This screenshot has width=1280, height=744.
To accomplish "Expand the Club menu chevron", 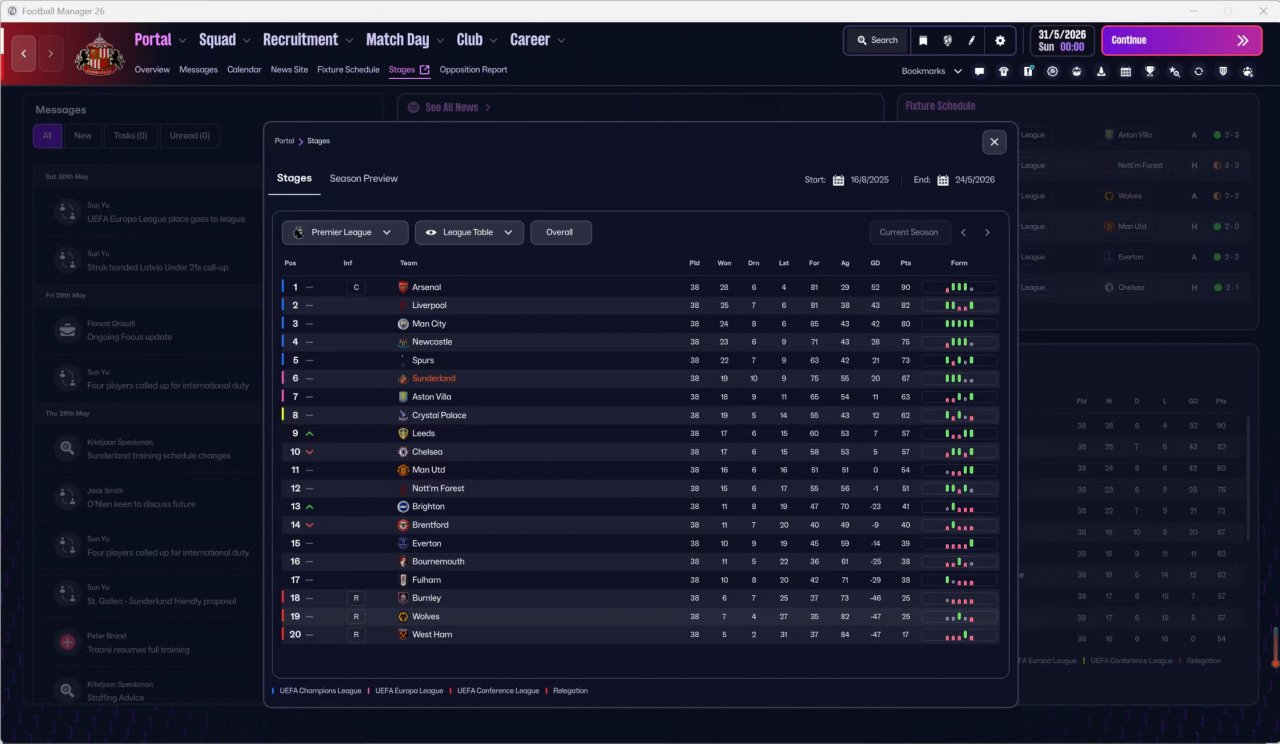I will pyautogui.click(x=493, y=41).
